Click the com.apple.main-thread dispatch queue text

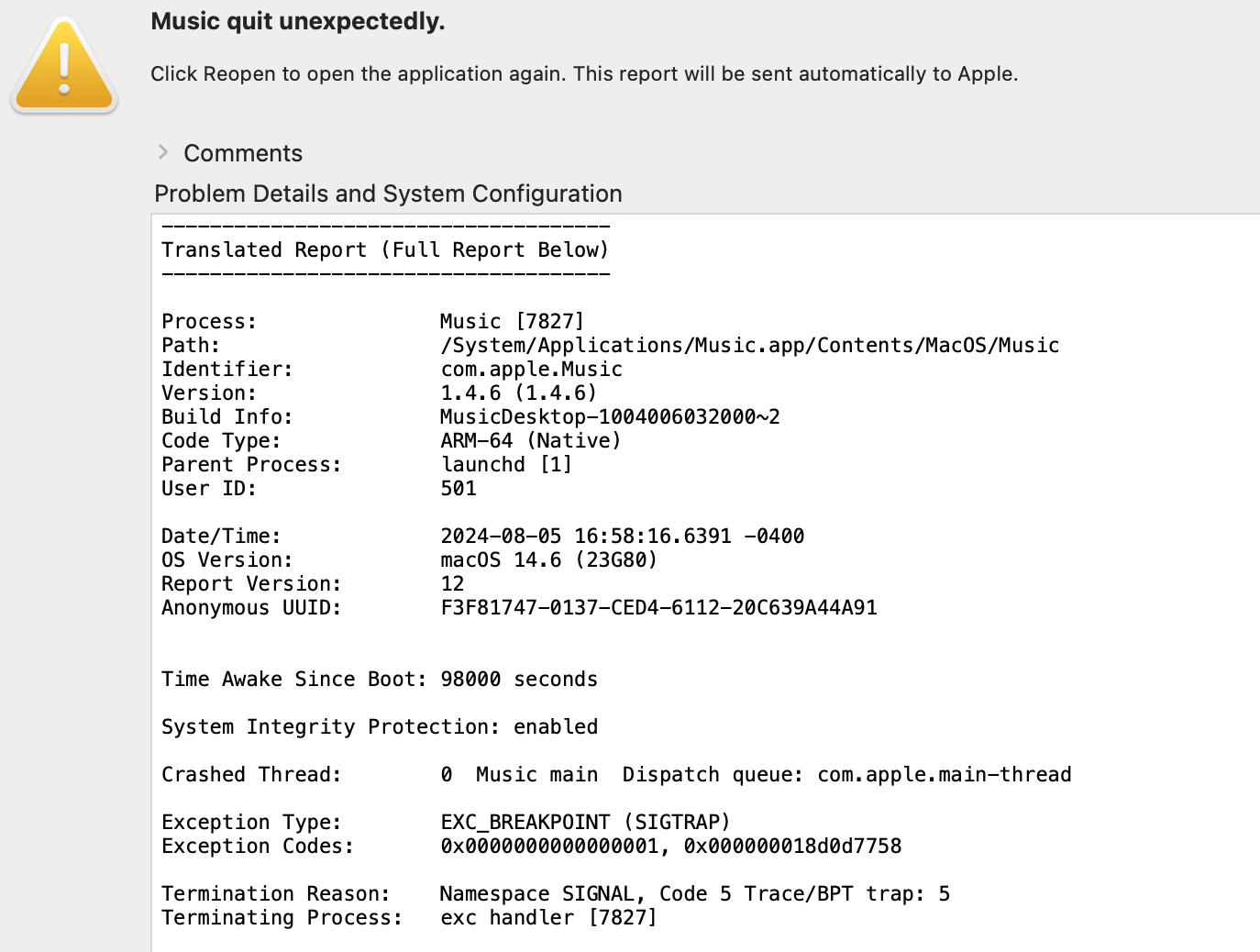(x=944, y=774)
